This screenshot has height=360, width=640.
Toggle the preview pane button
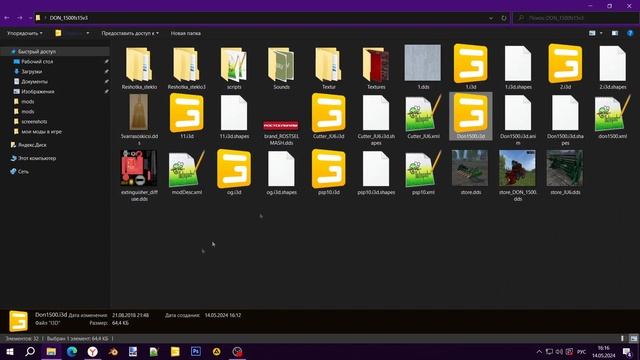pos(615,33)
